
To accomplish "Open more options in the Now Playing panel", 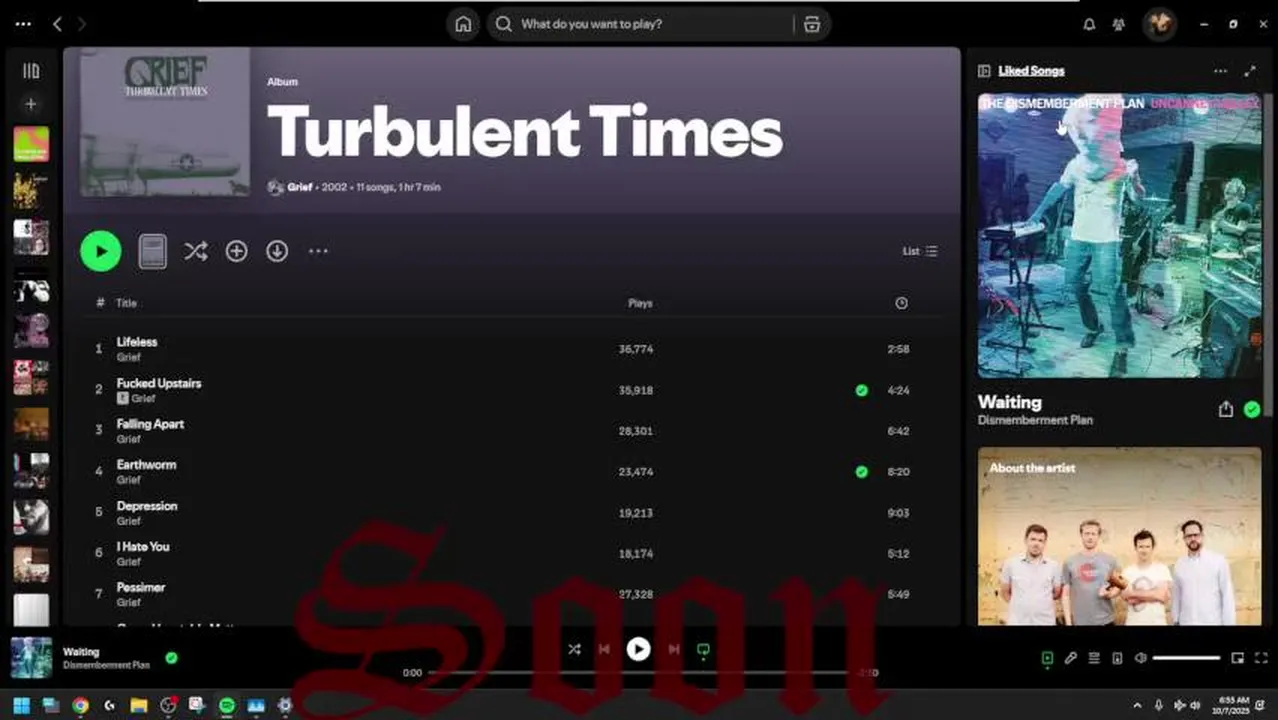I will coord(1220,71).
